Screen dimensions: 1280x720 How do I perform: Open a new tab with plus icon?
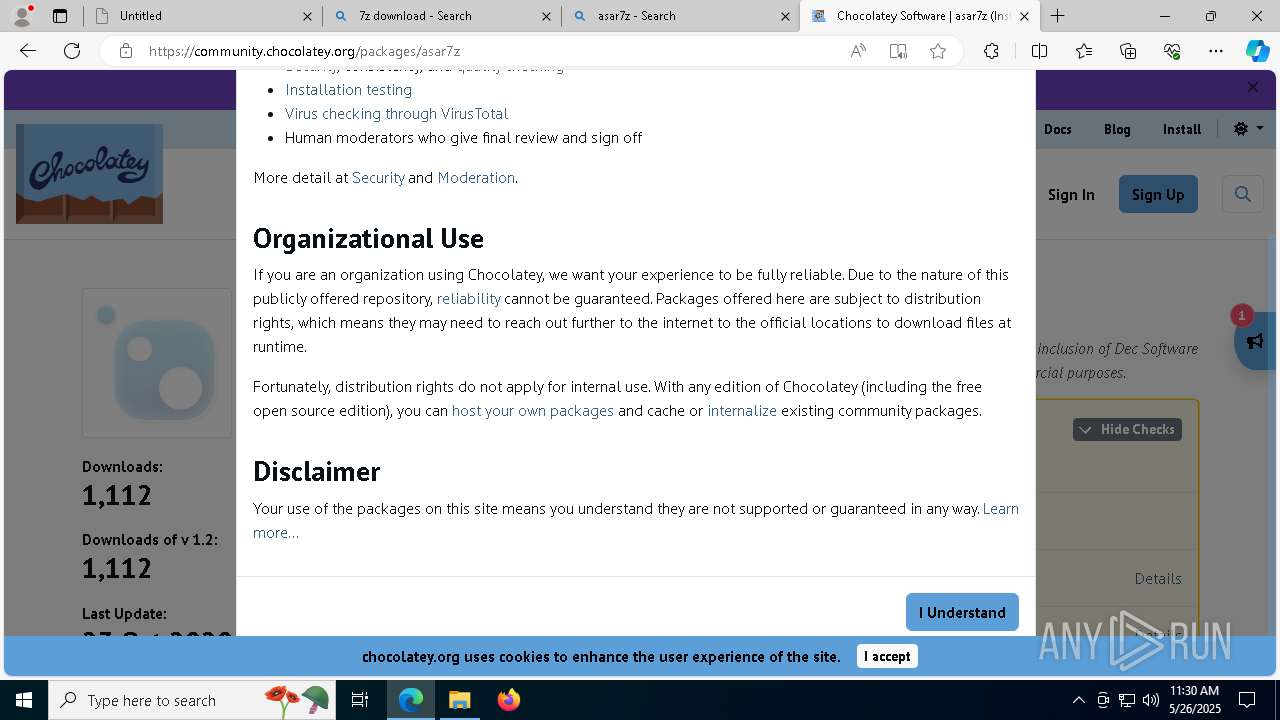[x=1057, y=16]
